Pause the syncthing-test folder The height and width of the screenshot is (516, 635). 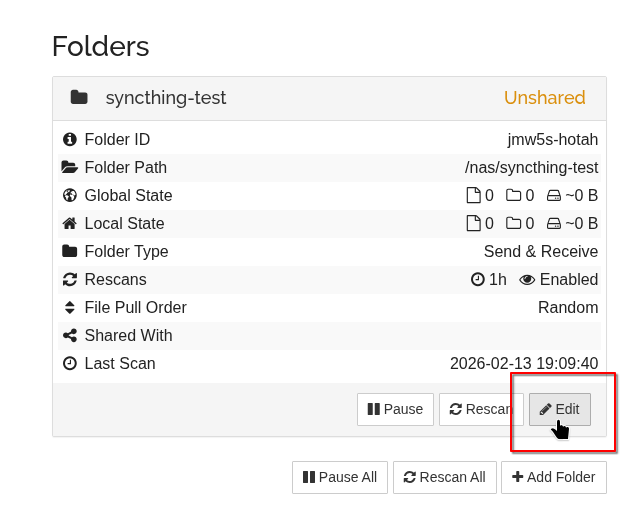click(x=395, y=409)
